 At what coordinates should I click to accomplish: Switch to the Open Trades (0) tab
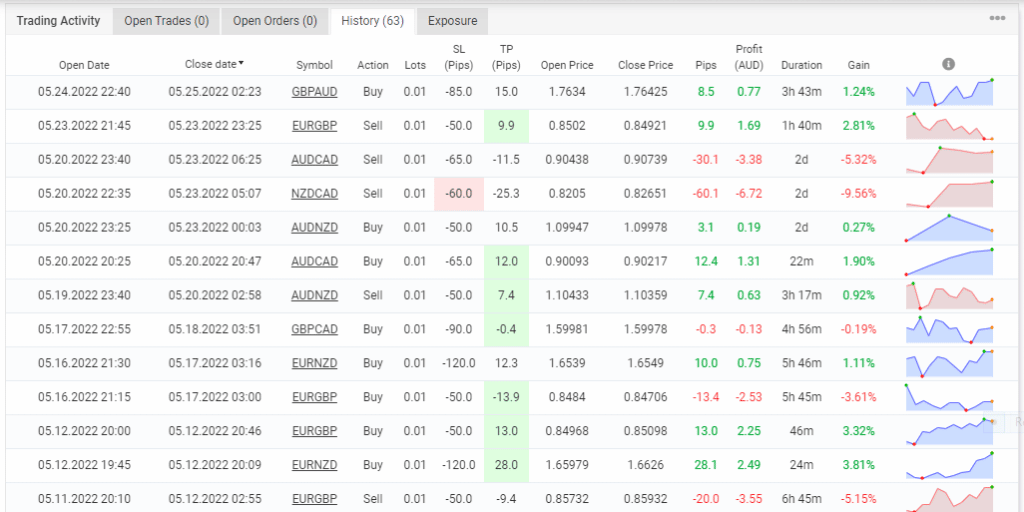click(x=166, y=20)
